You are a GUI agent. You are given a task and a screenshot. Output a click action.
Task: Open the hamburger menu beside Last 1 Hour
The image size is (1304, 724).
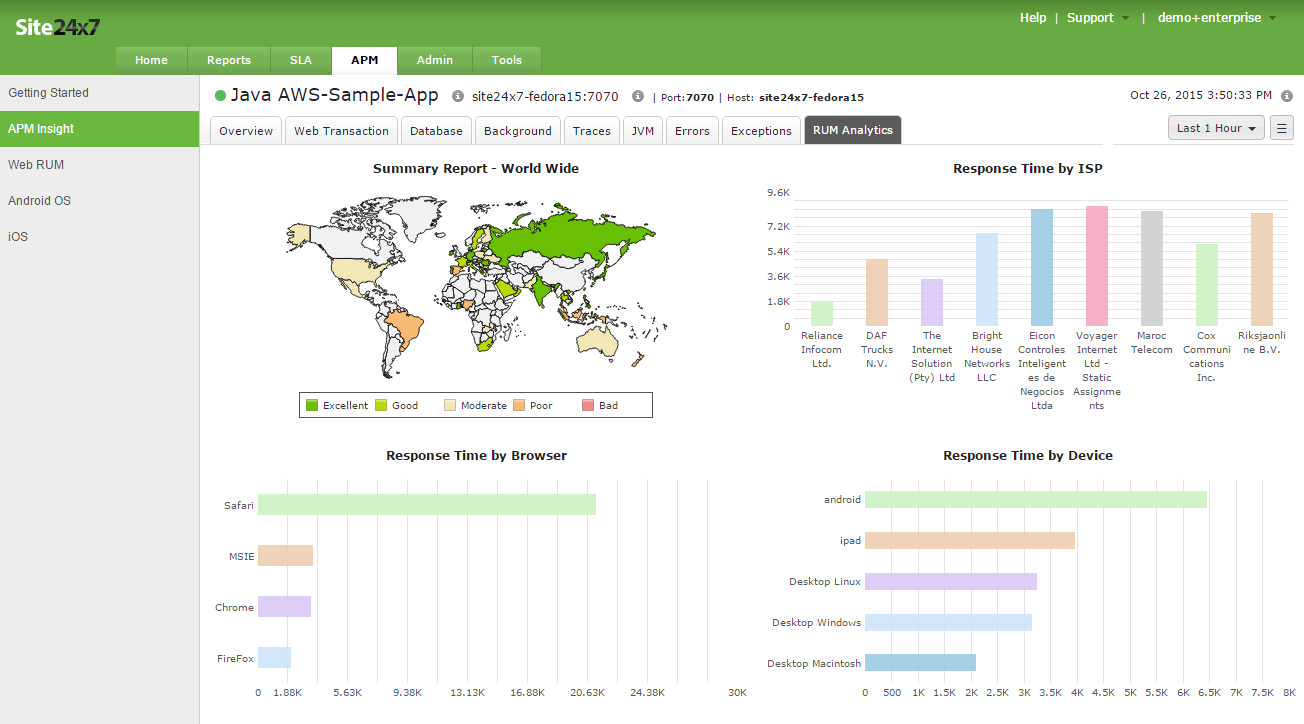[x=1281, y=128]
